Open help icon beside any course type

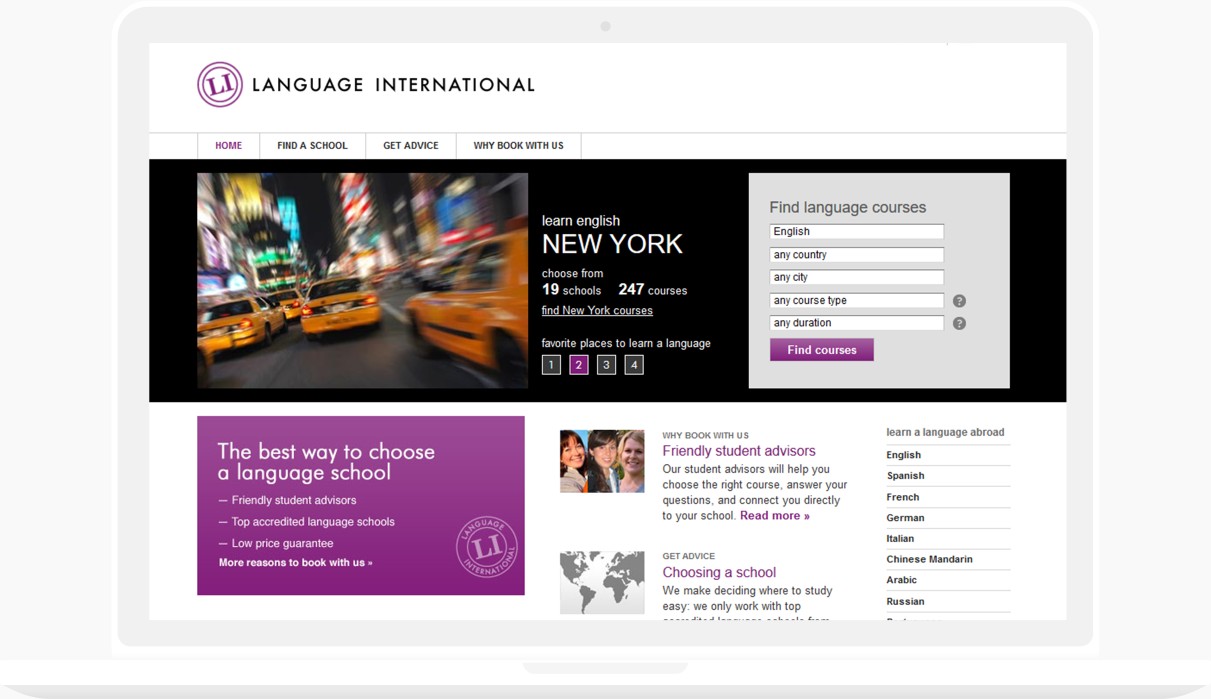pos(959,301)
